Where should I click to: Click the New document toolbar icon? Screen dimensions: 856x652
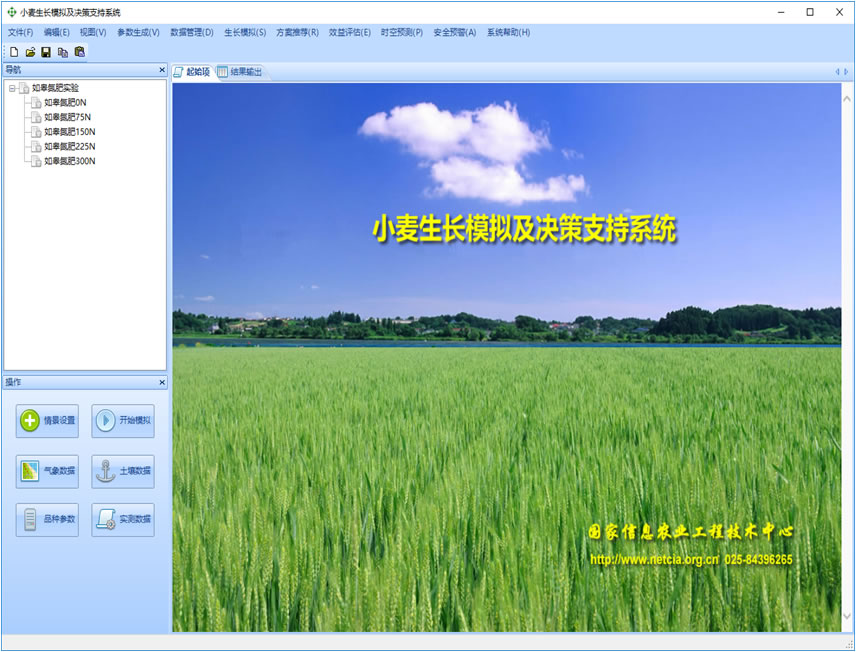tap(13, 51)
